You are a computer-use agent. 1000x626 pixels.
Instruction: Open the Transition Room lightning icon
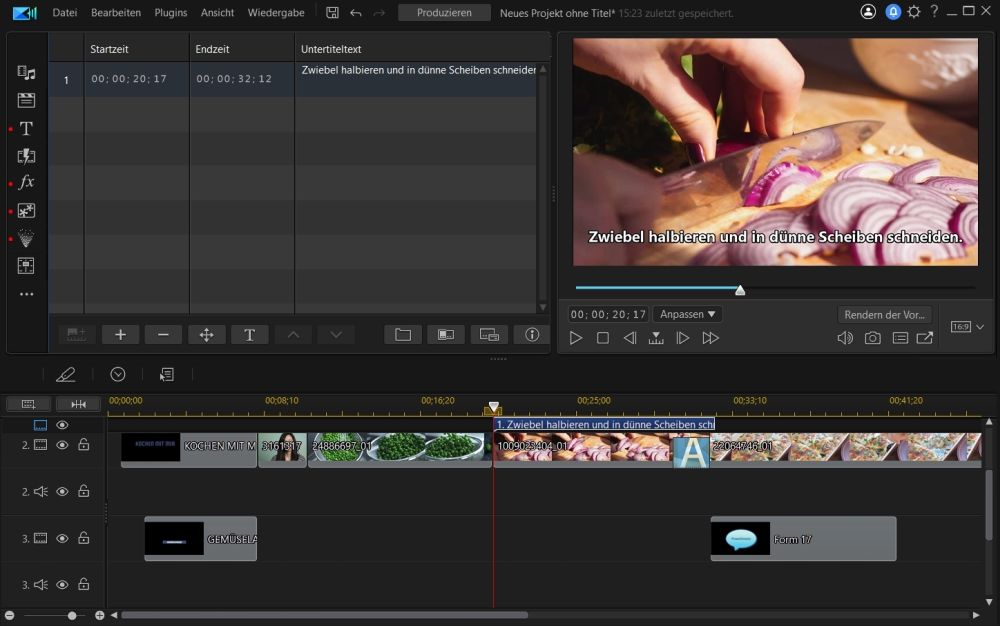tap(26, 156)
